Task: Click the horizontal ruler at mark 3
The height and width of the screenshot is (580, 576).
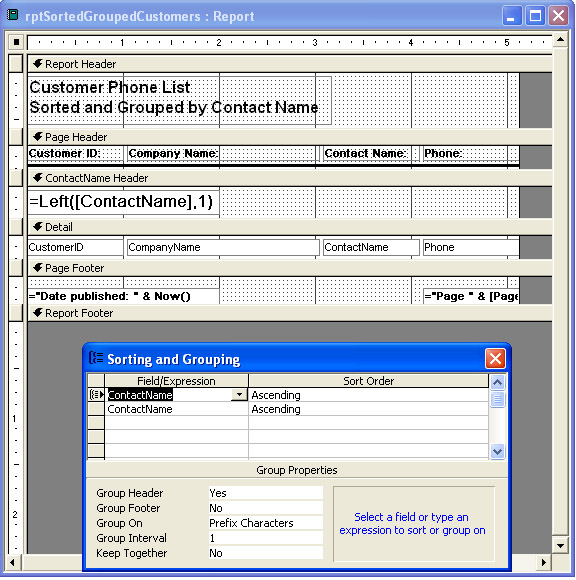Action: [315, 43]
